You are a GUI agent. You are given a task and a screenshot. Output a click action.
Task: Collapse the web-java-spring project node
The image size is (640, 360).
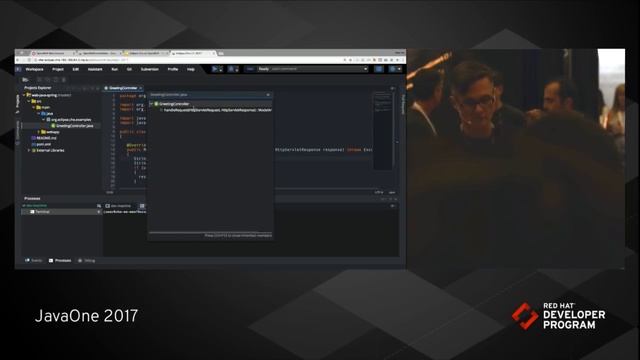(x=24, y=95)
